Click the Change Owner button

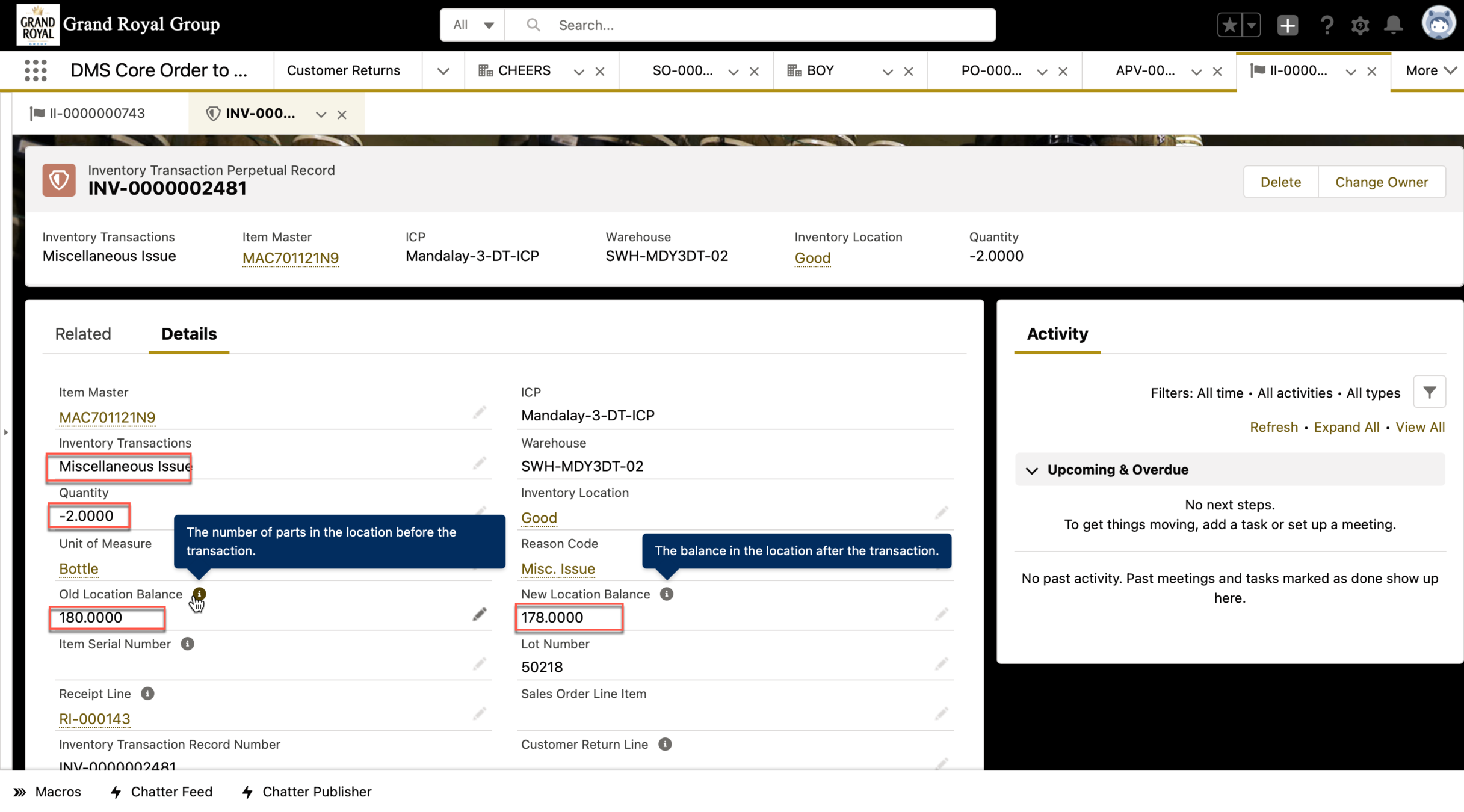(x=1381, y=182)
